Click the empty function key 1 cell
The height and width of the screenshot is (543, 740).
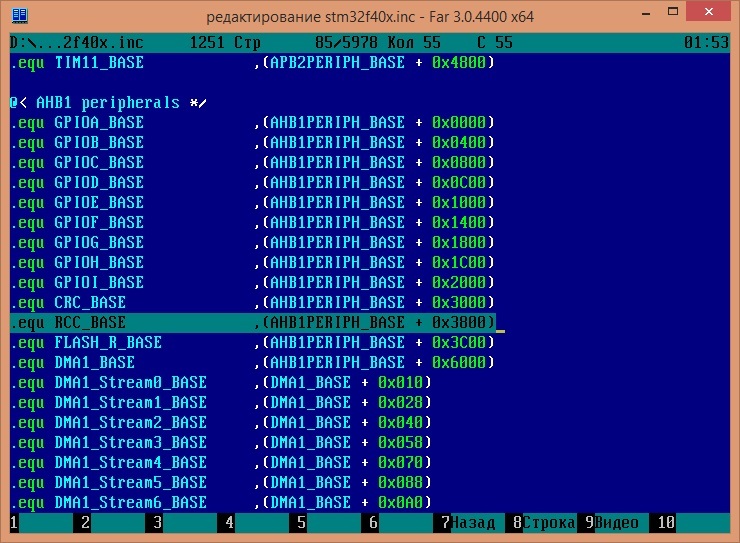41,523
